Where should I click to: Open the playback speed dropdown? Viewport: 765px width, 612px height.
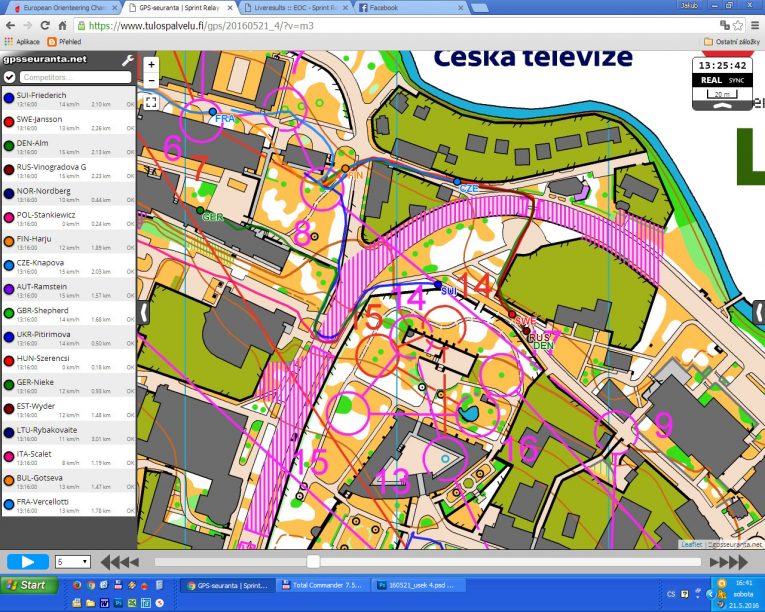pyautogui.click(x=72, y=562)
